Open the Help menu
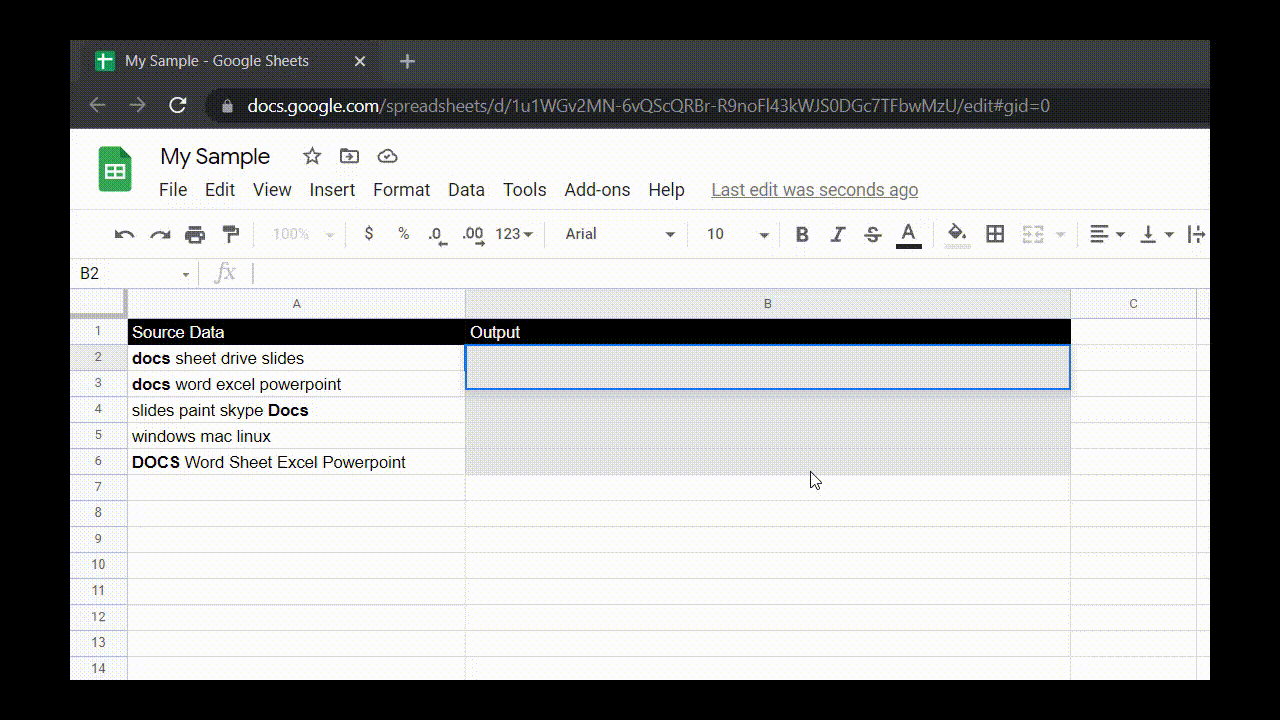 (x=666, y=190)
